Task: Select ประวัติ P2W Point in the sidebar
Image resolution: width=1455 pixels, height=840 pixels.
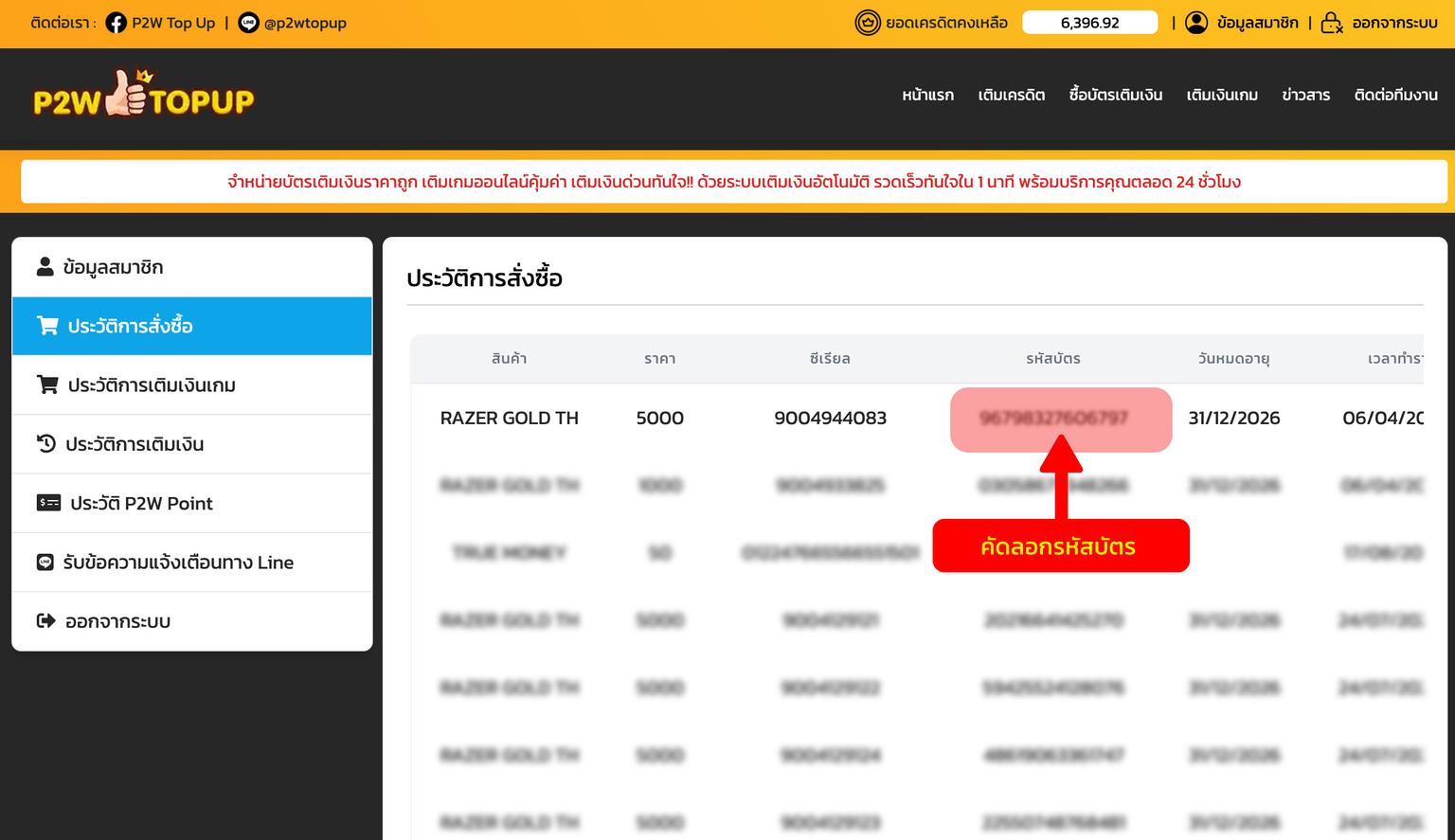Action: [192, 503]
